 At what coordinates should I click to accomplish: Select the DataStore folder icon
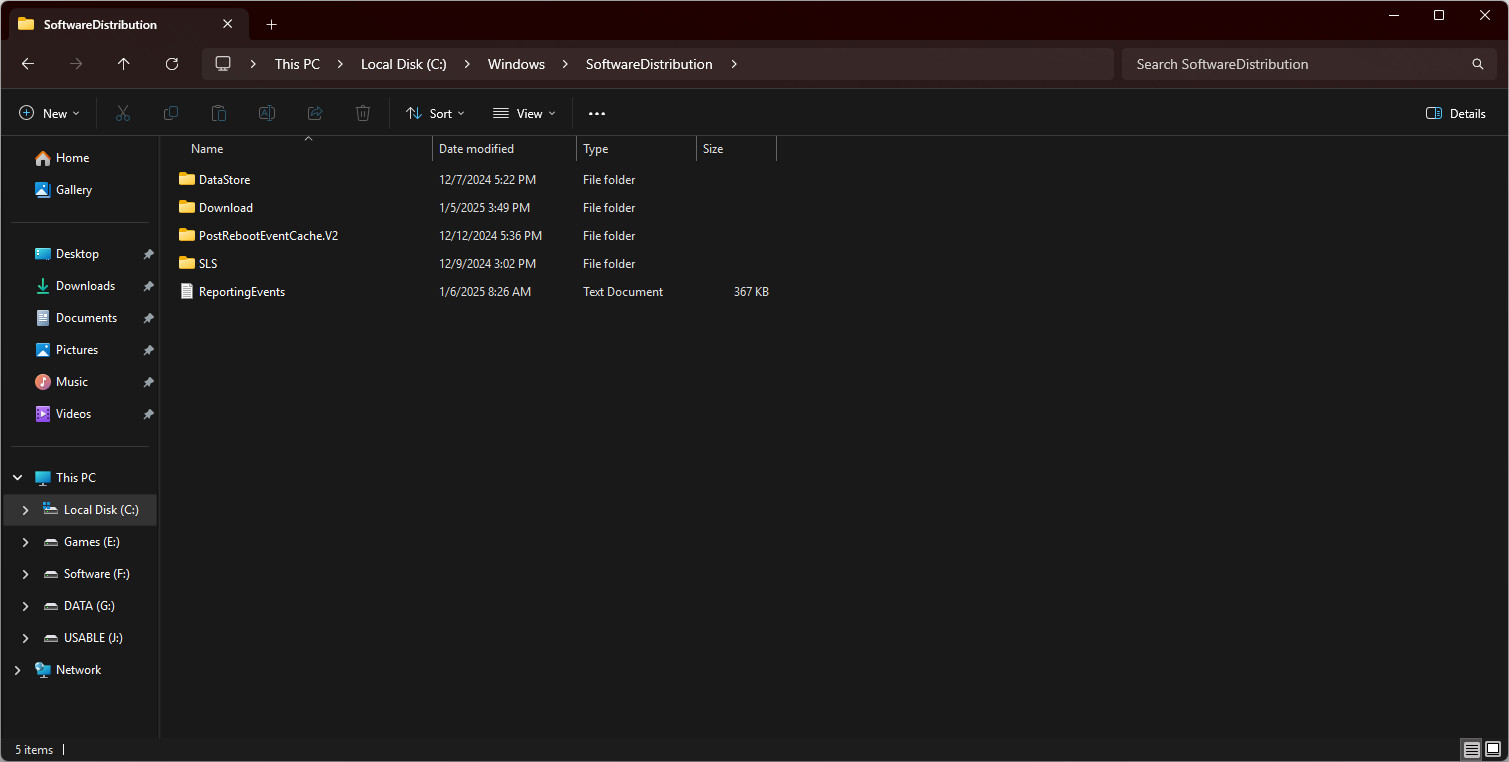click(x=186, y=179)
